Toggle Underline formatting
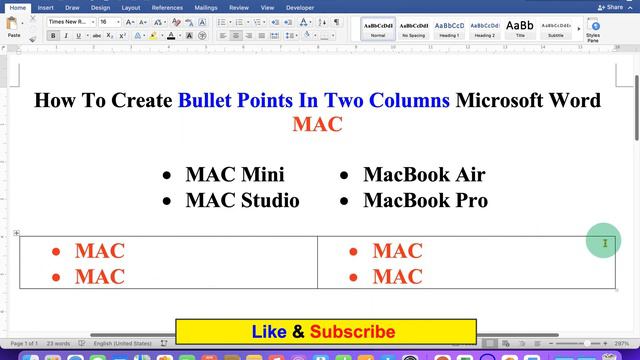640x360 pixels. [78, 36]
